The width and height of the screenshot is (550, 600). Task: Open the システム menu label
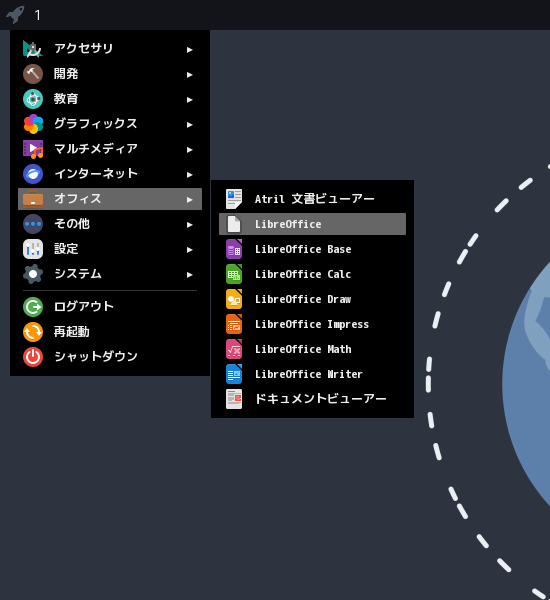pyautogui.click(x=78, y=274)
